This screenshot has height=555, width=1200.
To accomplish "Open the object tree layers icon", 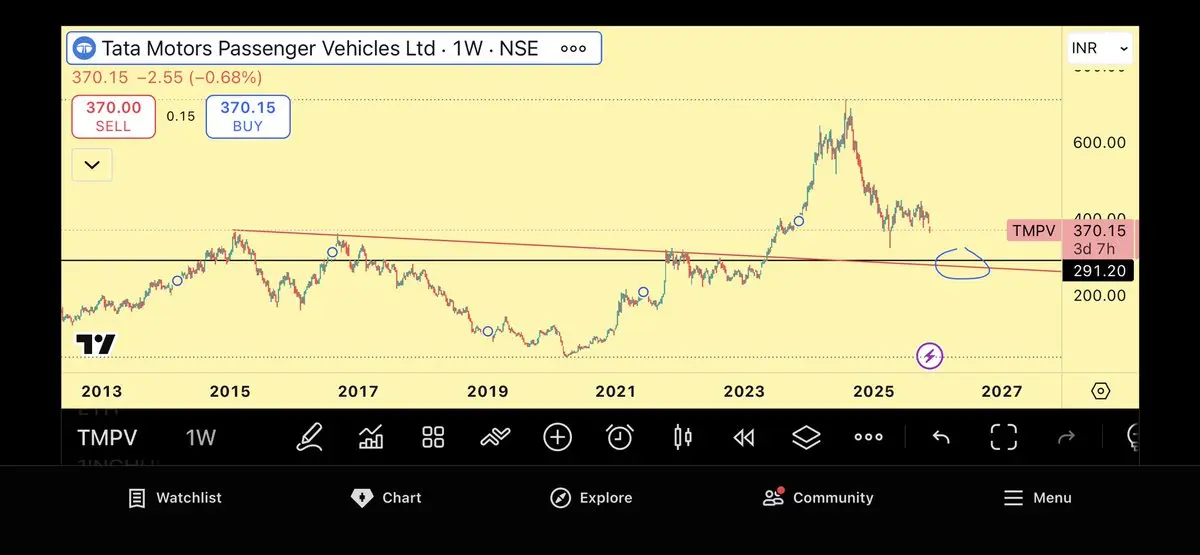I will tap(806, 437).
